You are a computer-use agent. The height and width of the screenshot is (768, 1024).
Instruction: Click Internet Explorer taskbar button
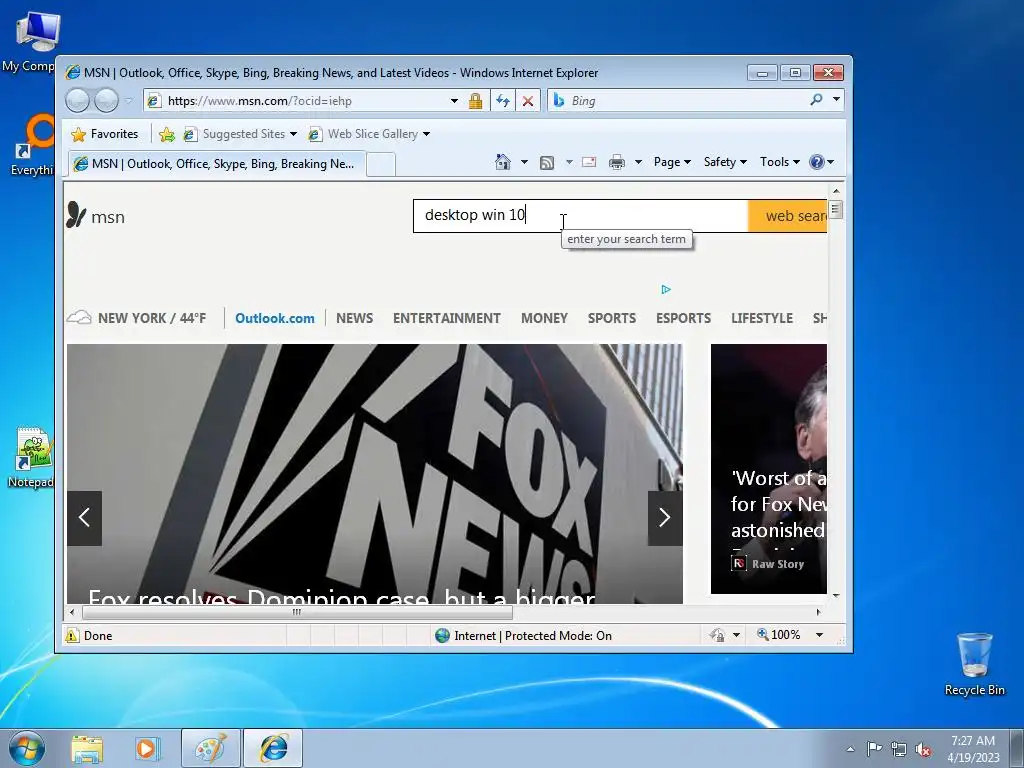coord(273,748)
